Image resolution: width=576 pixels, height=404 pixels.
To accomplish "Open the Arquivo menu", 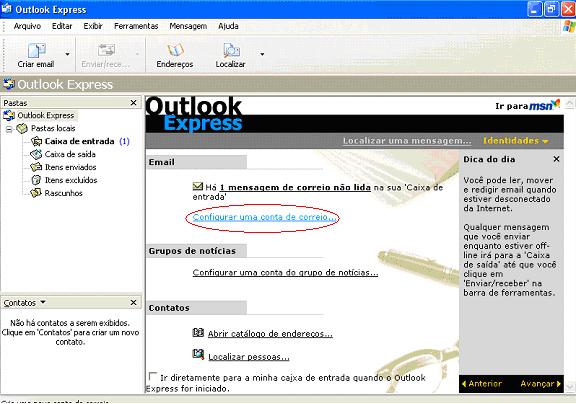I will pyautogui.click(x=27, y=26).
